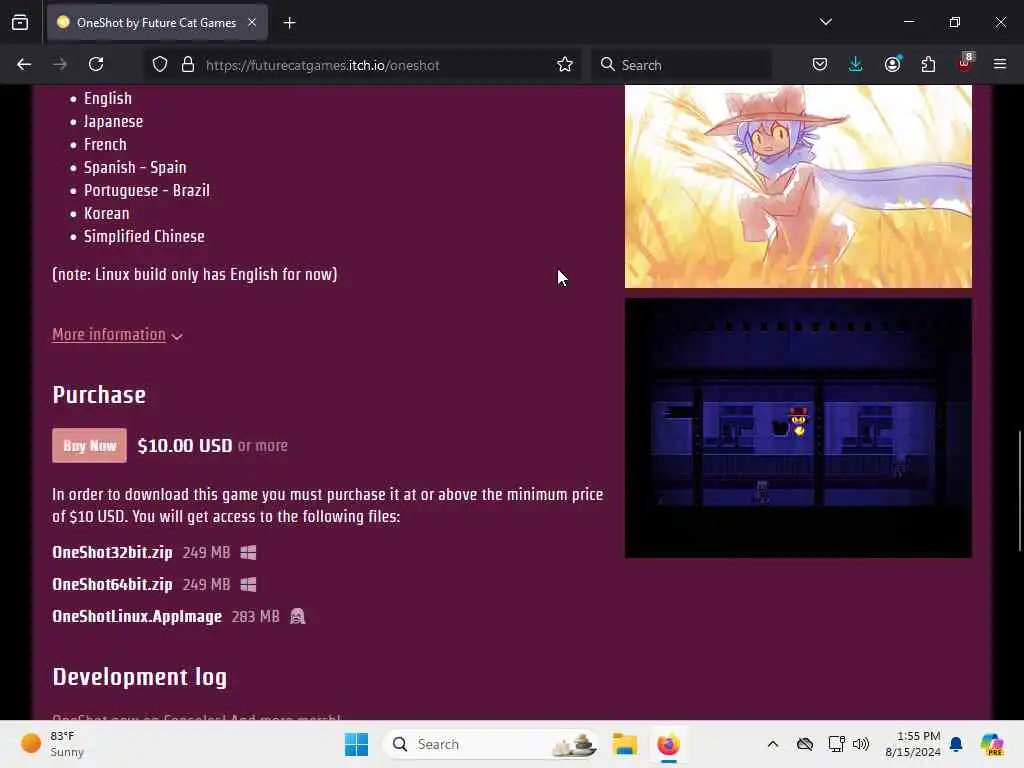Image resolution: width=1024 pixels, height=768 pixels.
Task: Click the OneShotLinux.AppImage file name
Action: 137,616
